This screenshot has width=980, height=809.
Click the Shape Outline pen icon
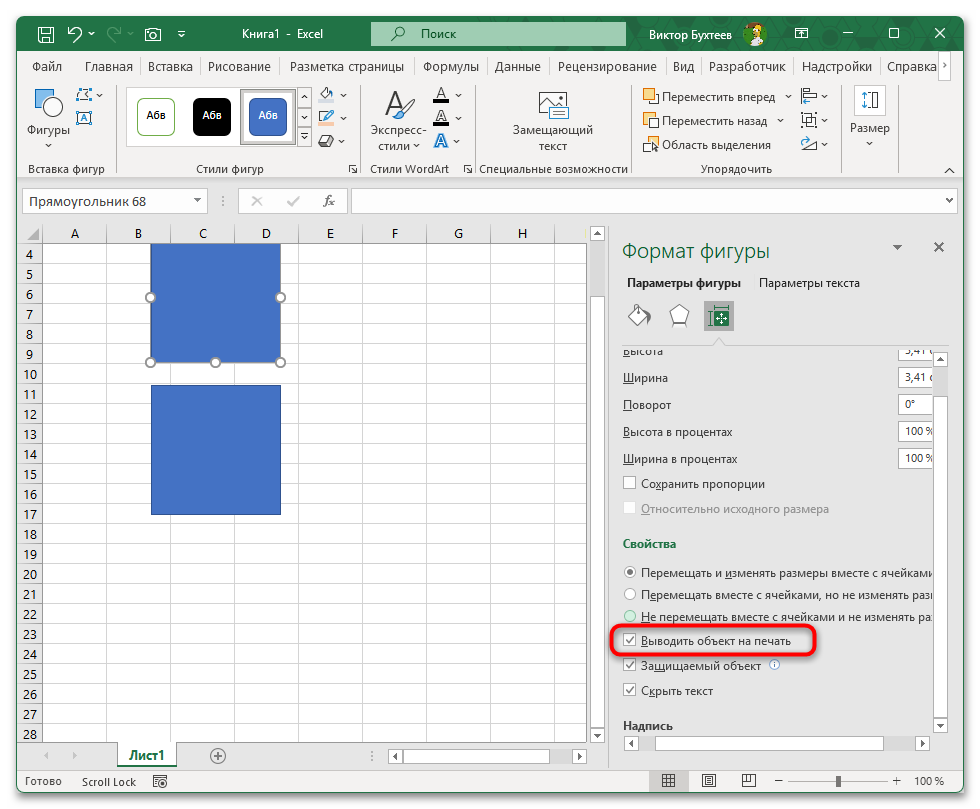click(x=326, y=118)
